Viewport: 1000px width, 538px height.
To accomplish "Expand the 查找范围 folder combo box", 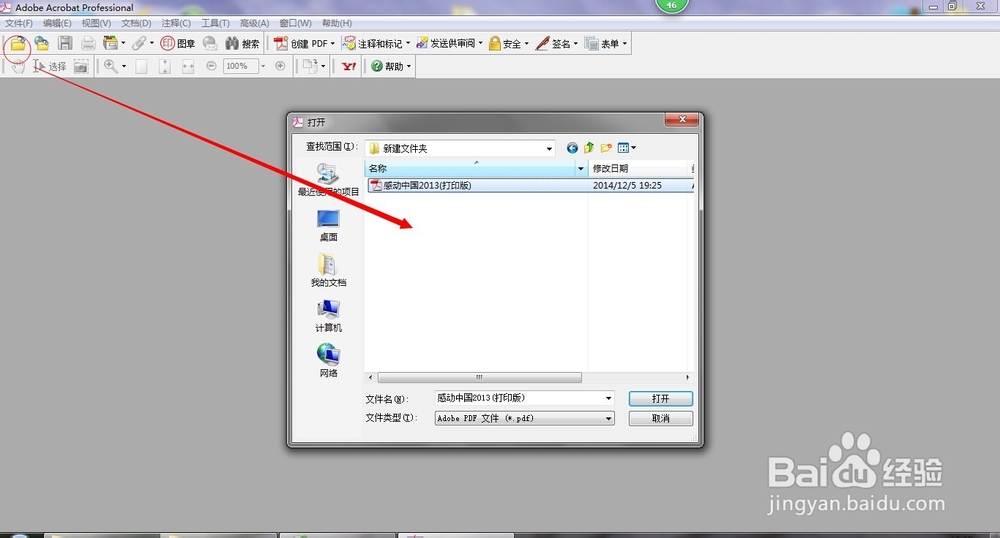I will click(548, 149).
